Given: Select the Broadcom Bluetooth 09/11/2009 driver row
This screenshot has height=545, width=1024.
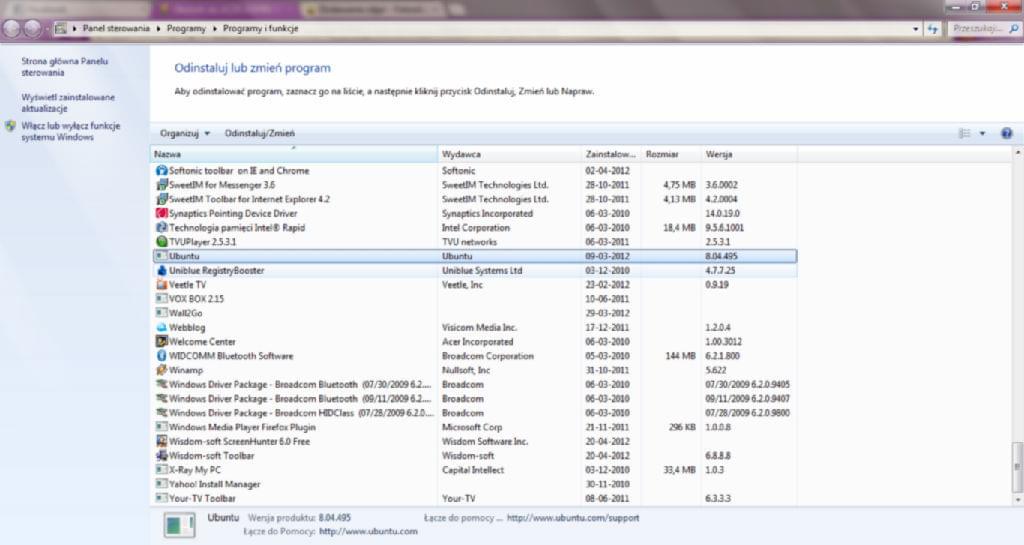Looking at the screenshot, I should (x=475, y=399).
